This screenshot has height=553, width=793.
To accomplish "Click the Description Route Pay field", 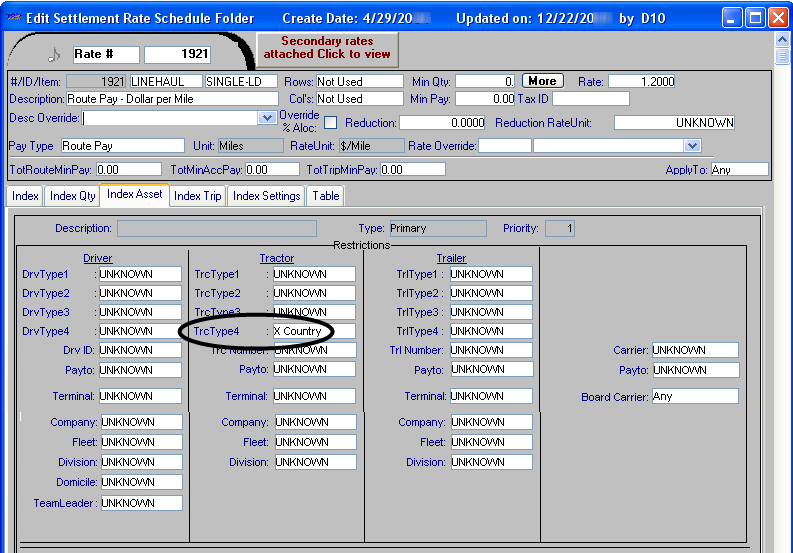I will [172, 99].
